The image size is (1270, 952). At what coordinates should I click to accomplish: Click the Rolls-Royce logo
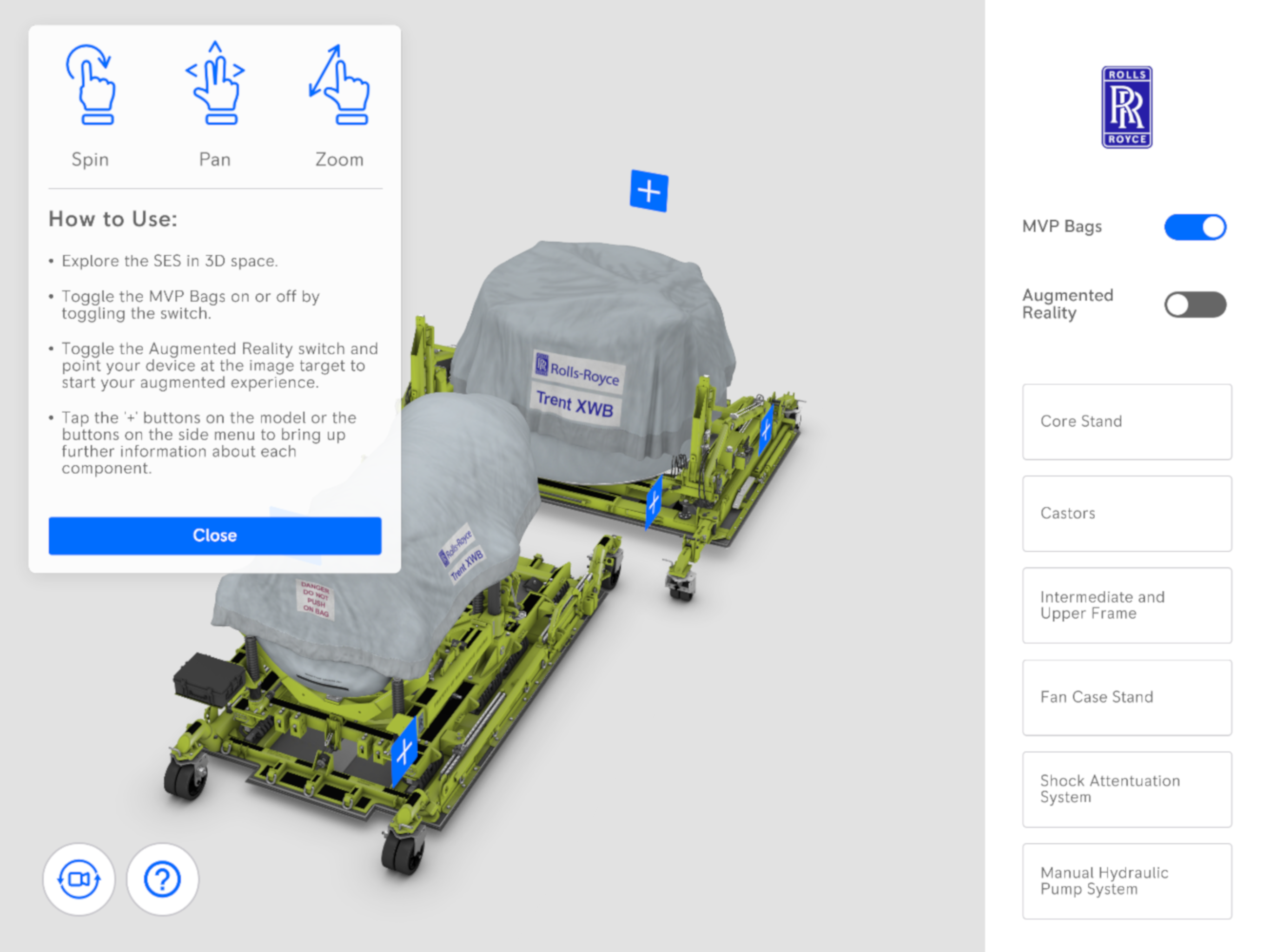point(1126,107)
